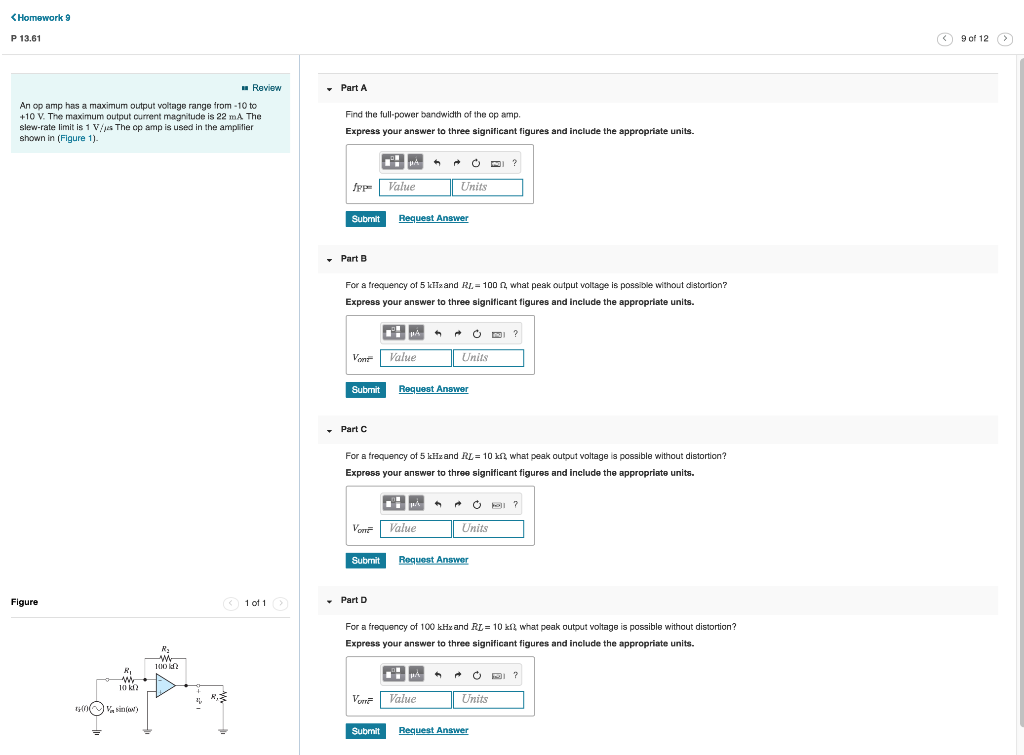Open equation templates in Part A toolbar

pyautogui.click(x=393, y=162)
